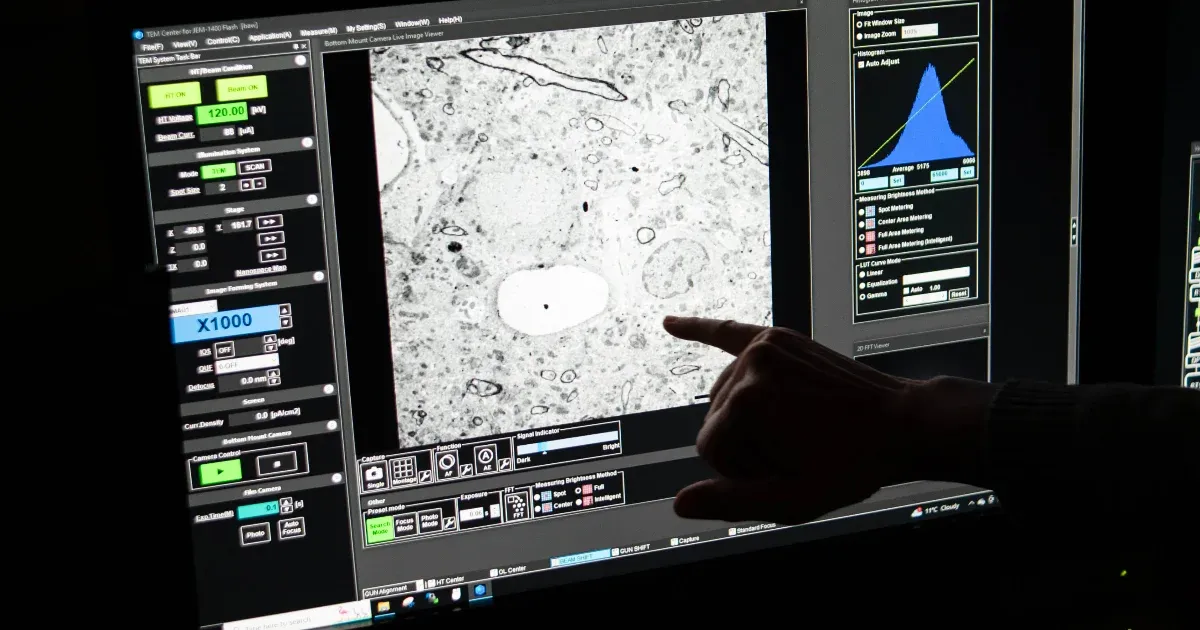Collapse the HT/Beam Condition section
1200x630 pixels.
pos(301,60)
